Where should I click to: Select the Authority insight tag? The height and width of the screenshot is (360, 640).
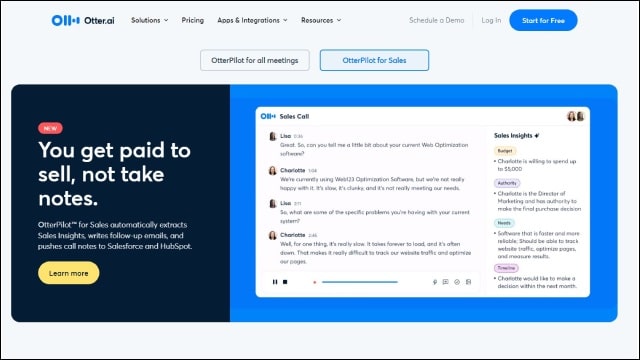click(x=507, y=183)
